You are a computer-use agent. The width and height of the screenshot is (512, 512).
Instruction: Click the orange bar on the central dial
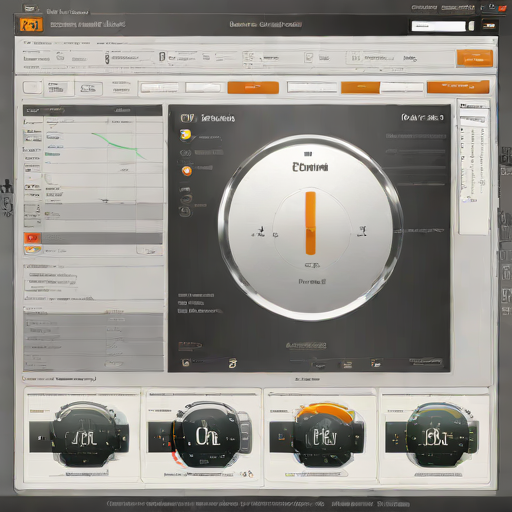point(311,223)
